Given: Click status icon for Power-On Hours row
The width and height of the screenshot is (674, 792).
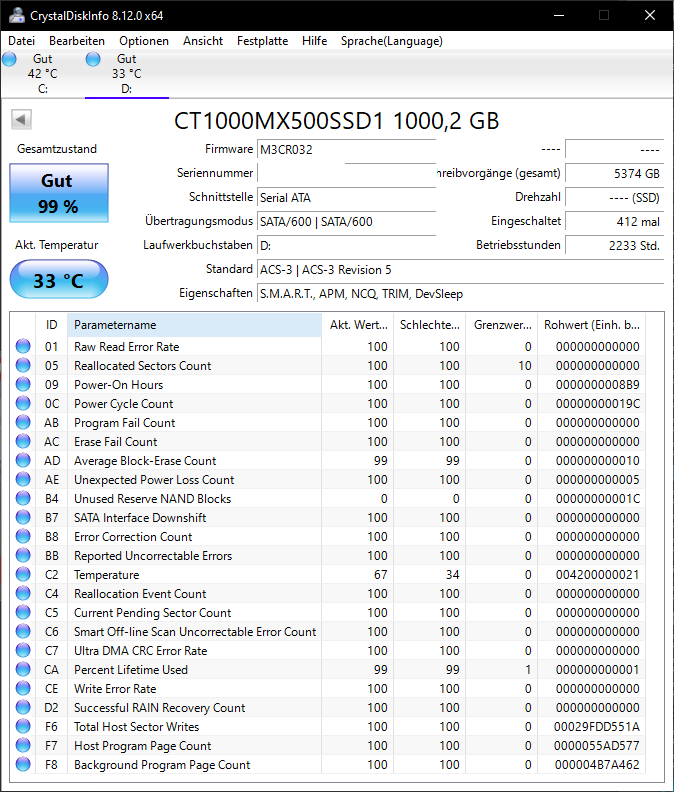Looking at the screenshot, I should [x=23, y=384].
